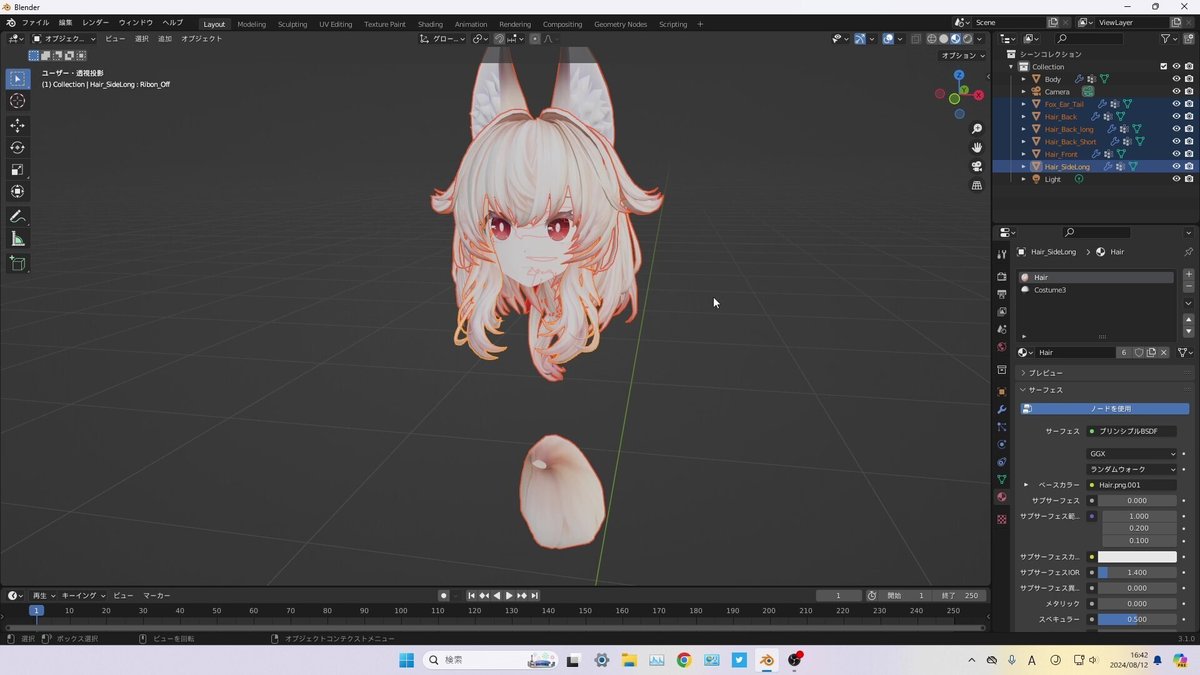Open Chrome from the Windows taskbar
Viewport: 1200px width, 675px height.
(684, 660)
